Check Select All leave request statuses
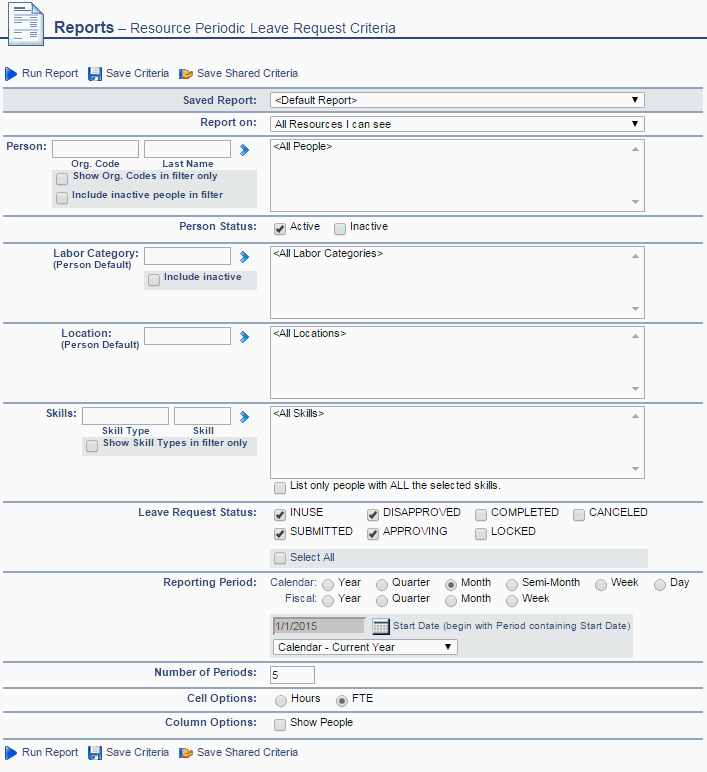 (280, 558)
